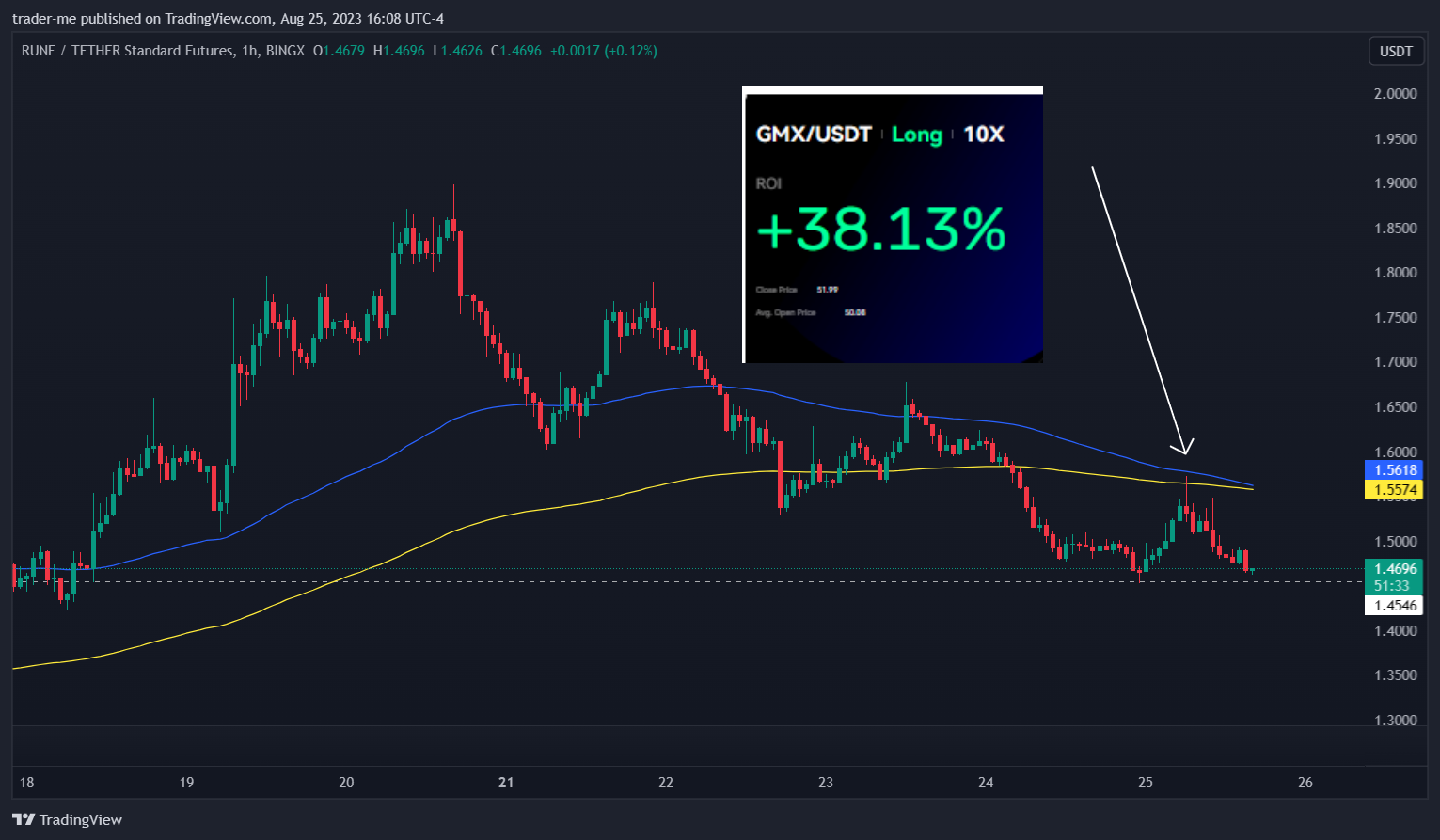Click date label 25 on time axis
This screenshot has width=1440, height=840.
click(1146, 782)
